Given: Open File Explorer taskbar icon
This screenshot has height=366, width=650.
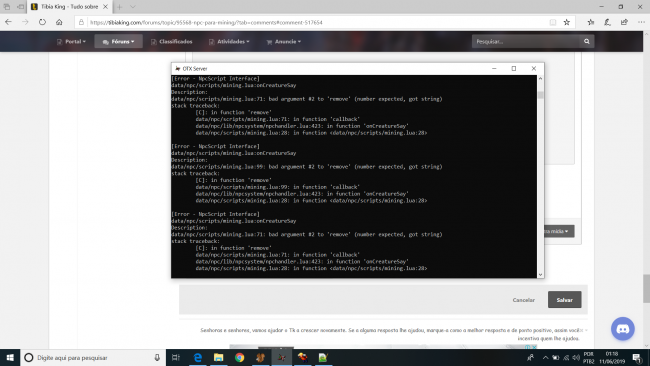Looking at the screenshot, I should click(218, 357).
